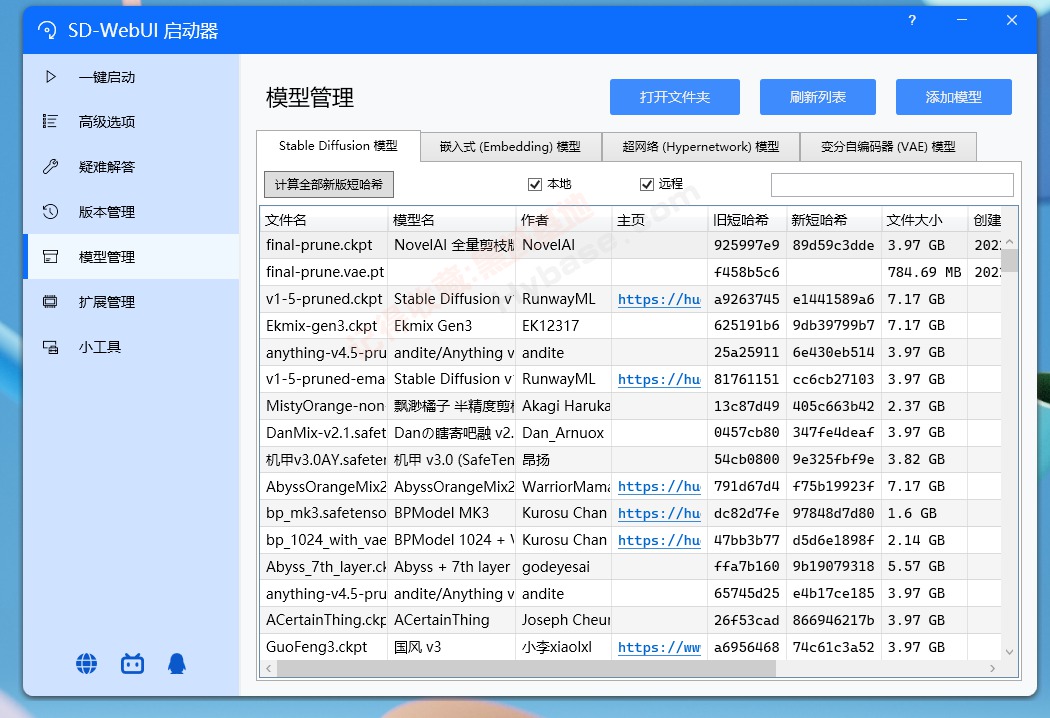The height and width of the screenshot is (718, 1050).
Task: Close the SD-WebUI launcher window
Action: pyautogui.click(x=1012, y=21)
